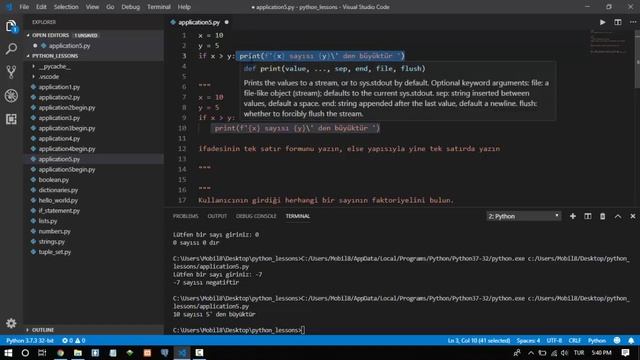640x360 pixels.
Task: Click errors and warnings count in status bar
Action: click(x=73, y=340)
